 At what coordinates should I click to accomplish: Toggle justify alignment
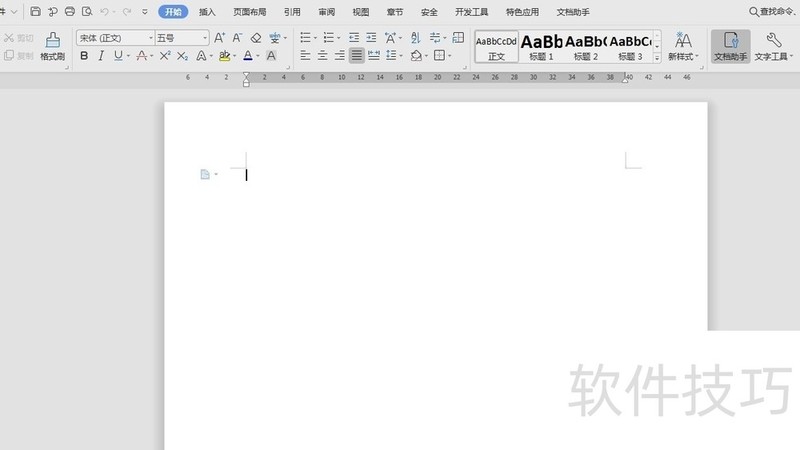[357, 55]
